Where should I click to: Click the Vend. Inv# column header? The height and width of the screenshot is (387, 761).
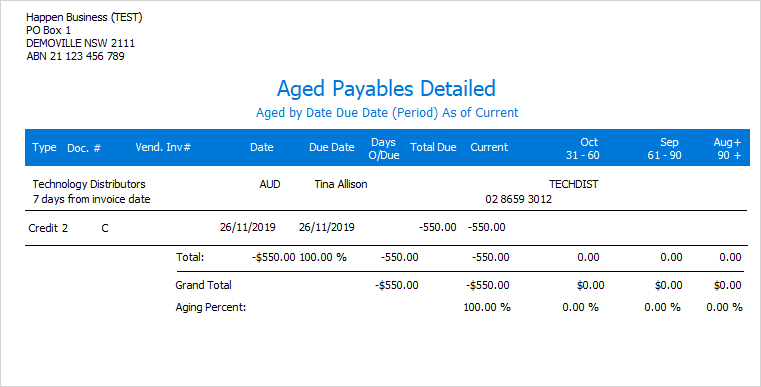coord(163,147)
